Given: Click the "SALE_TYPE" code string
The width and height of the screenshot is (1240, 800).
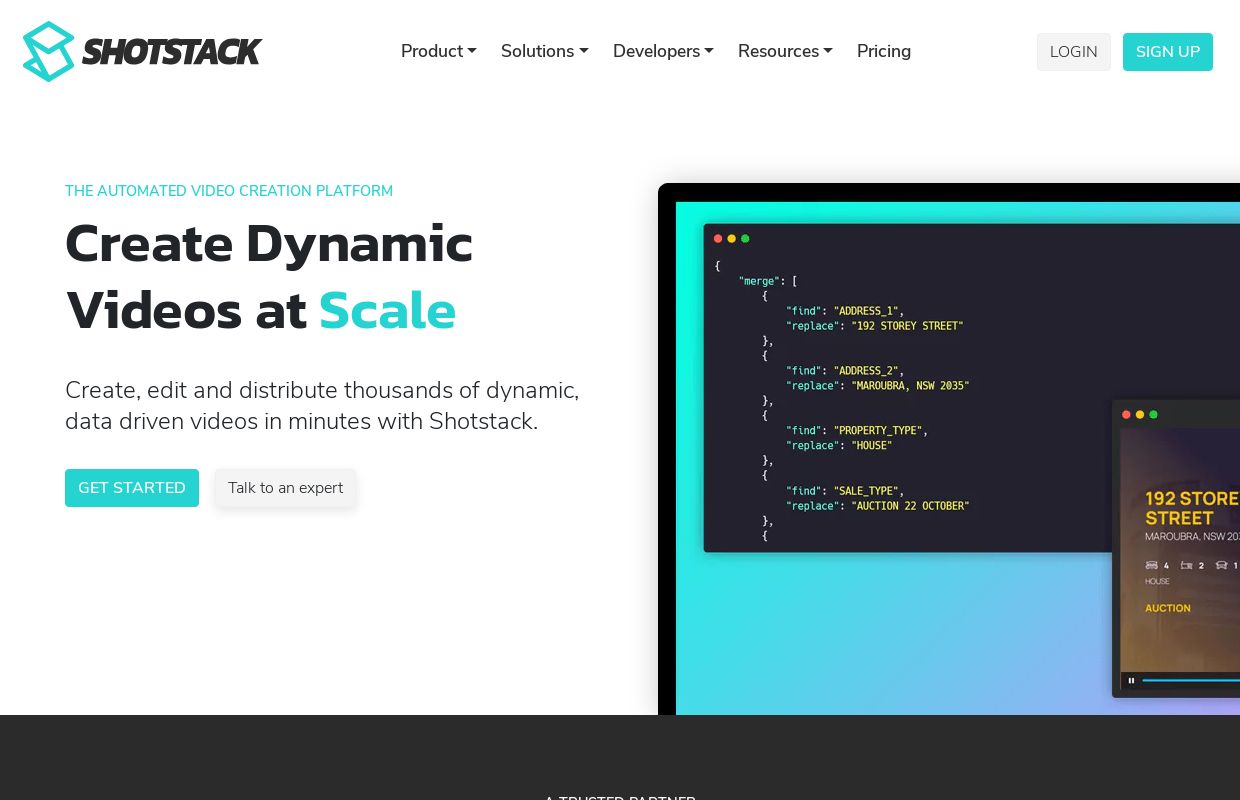Looking at the screenshot, I should pos(866,491).
